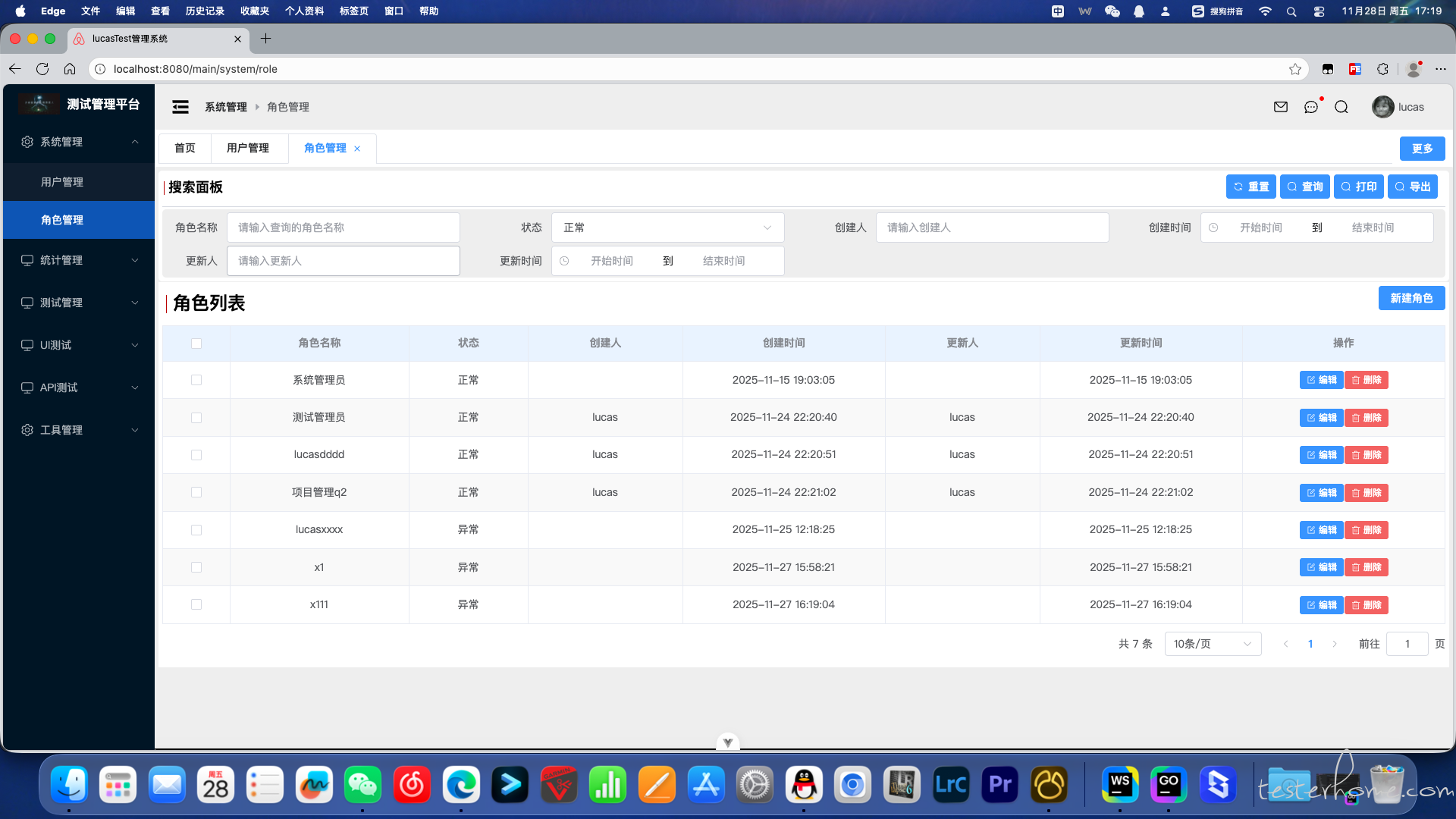Screen dimensions: 1456x819
Task: Click the lucas user avatar
Action: [x=1382, y=107]
